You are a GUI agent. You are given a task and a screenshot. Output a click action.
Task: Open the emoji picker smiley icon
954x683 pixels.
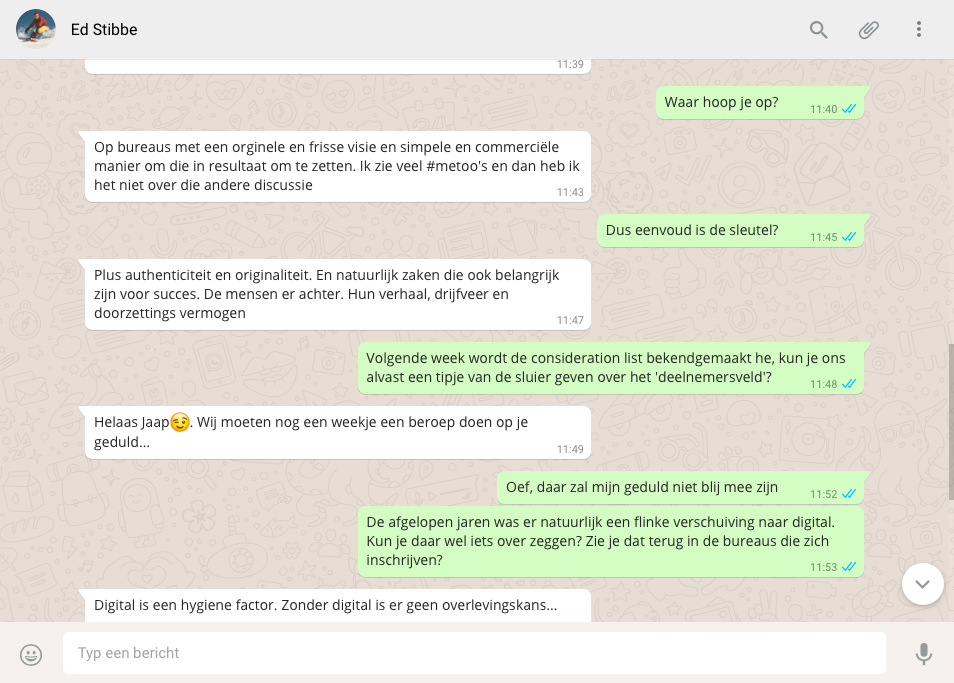pyautogui.click(x=31, y=654)
